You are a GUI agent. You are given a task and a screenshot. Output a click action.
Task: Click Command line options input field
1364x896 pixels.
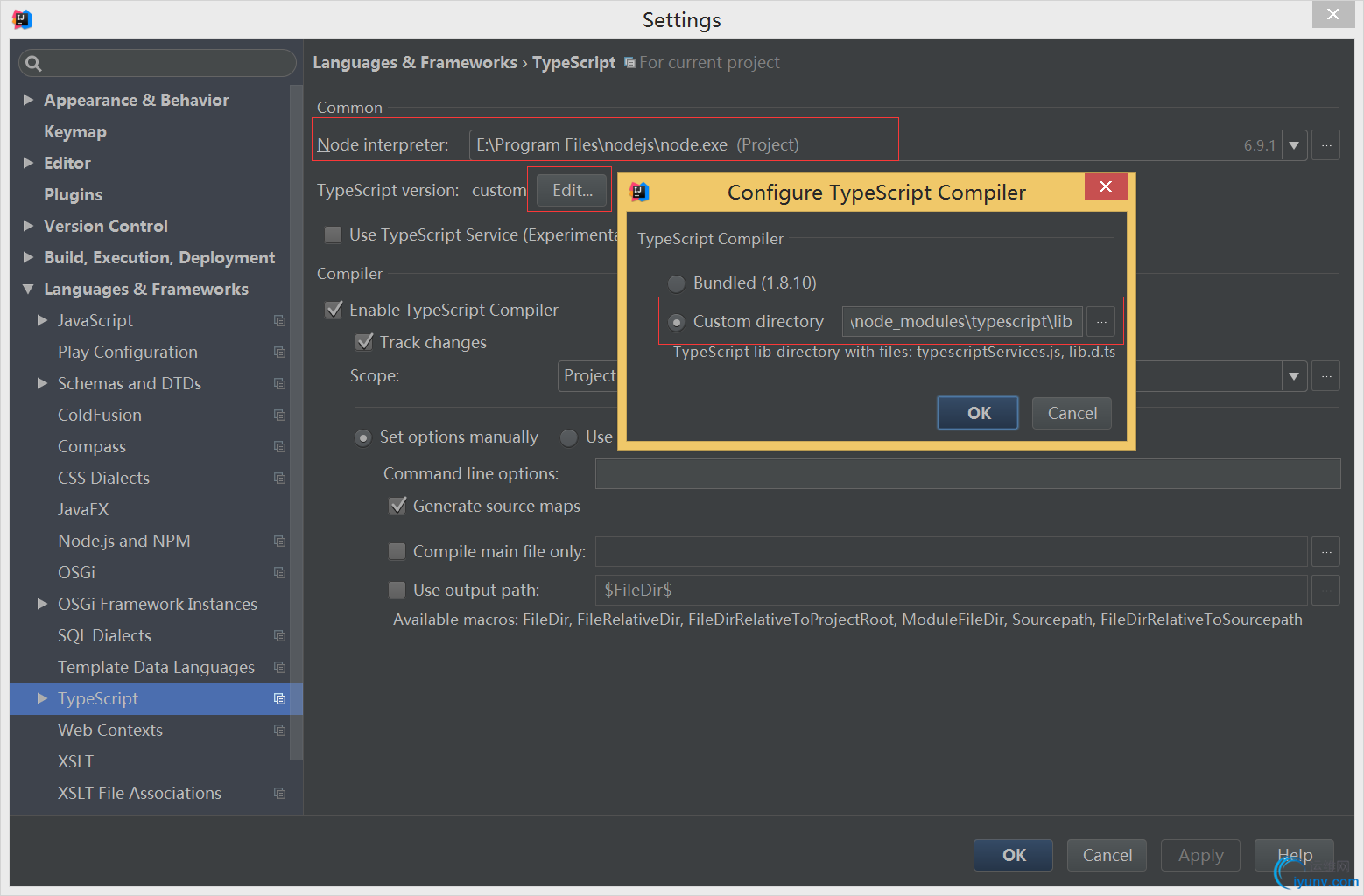tap(967, 473)
